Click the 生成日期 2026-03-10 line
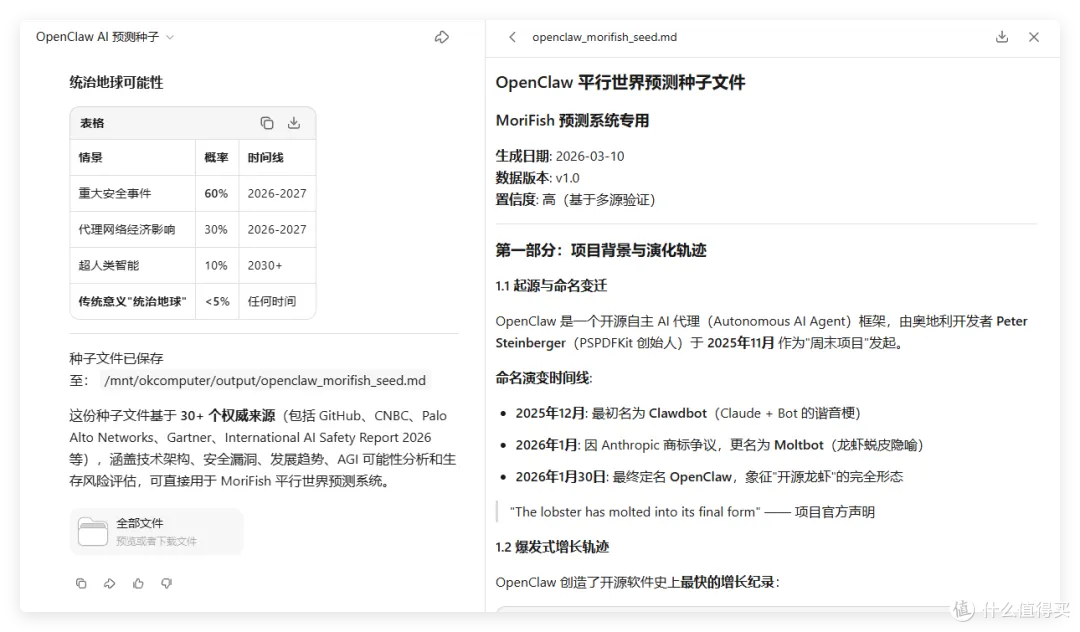1080x632 pixels. tap(560, 156)
